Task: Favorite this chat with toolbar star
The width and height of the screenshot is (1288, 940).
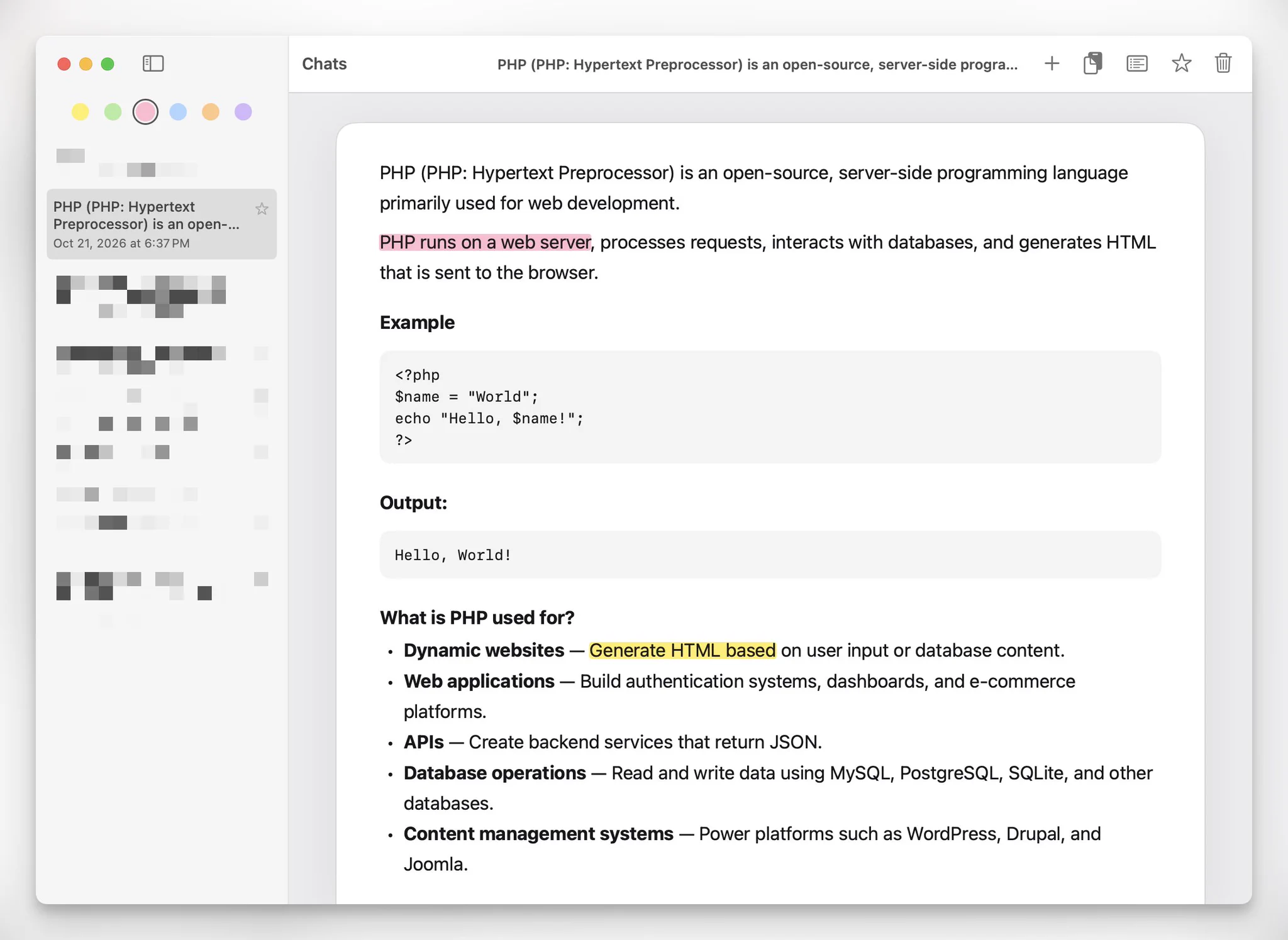Action: (x=1181, y=64)
